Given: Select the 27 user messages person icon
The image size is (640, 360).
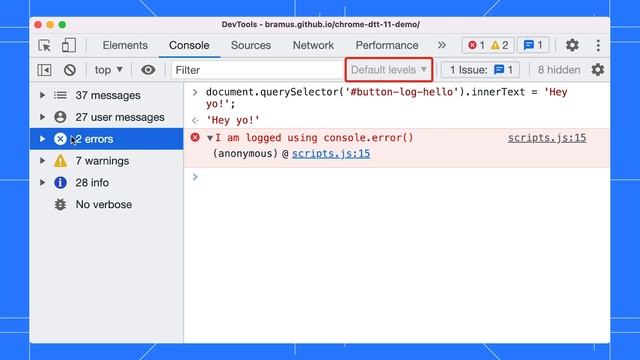Looking at the screenshot, I should click(60, 117).
